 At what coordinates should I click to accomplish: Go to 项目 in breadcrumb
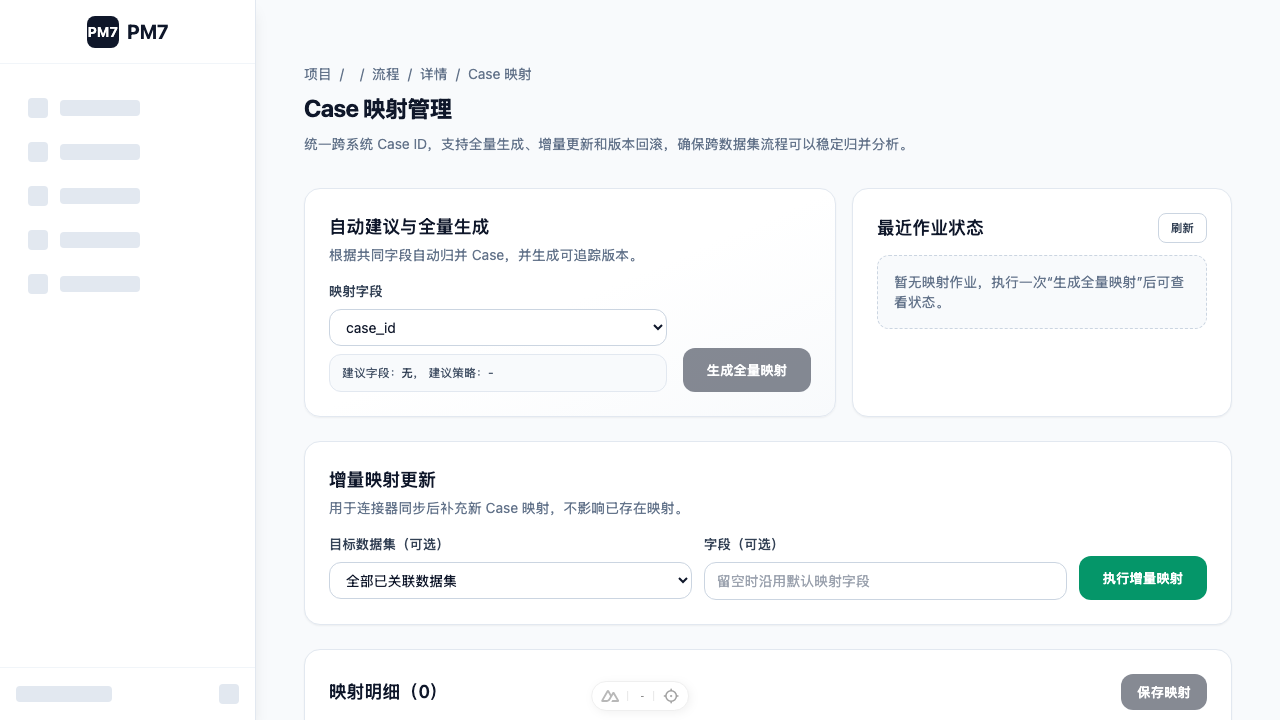(318, 74)
